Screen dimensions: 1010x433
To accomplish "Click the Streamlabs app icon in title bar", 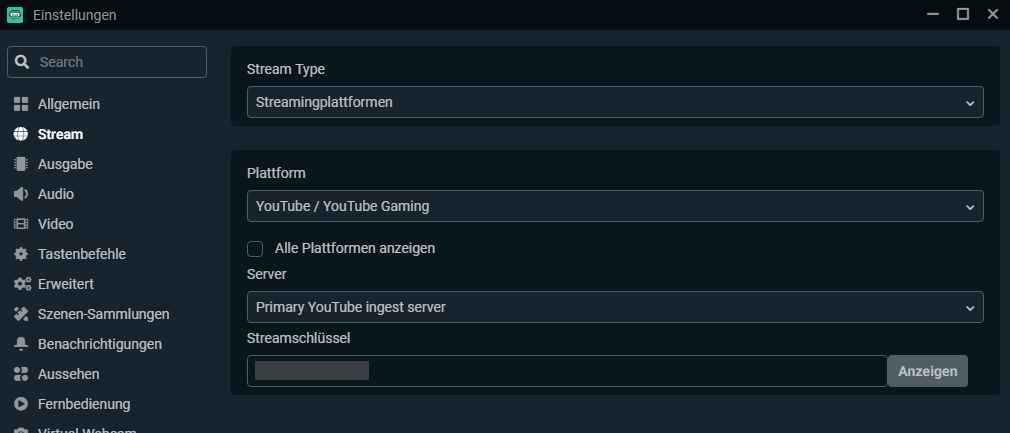I will coord(15,15).
